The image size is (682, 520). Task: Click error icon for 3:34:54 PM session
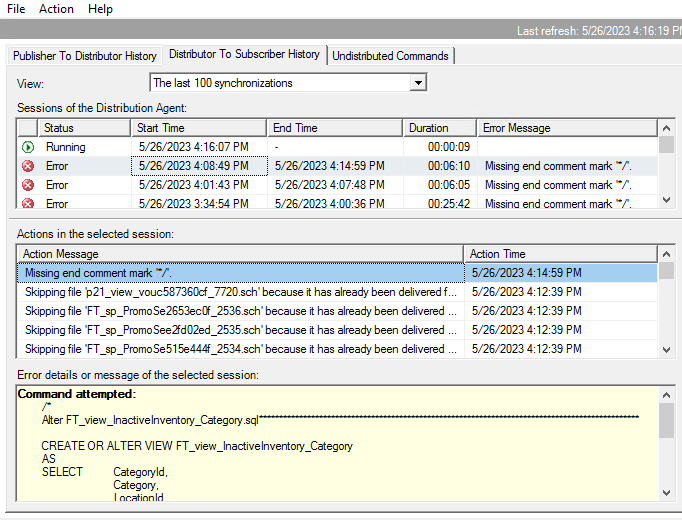[28, 203]
